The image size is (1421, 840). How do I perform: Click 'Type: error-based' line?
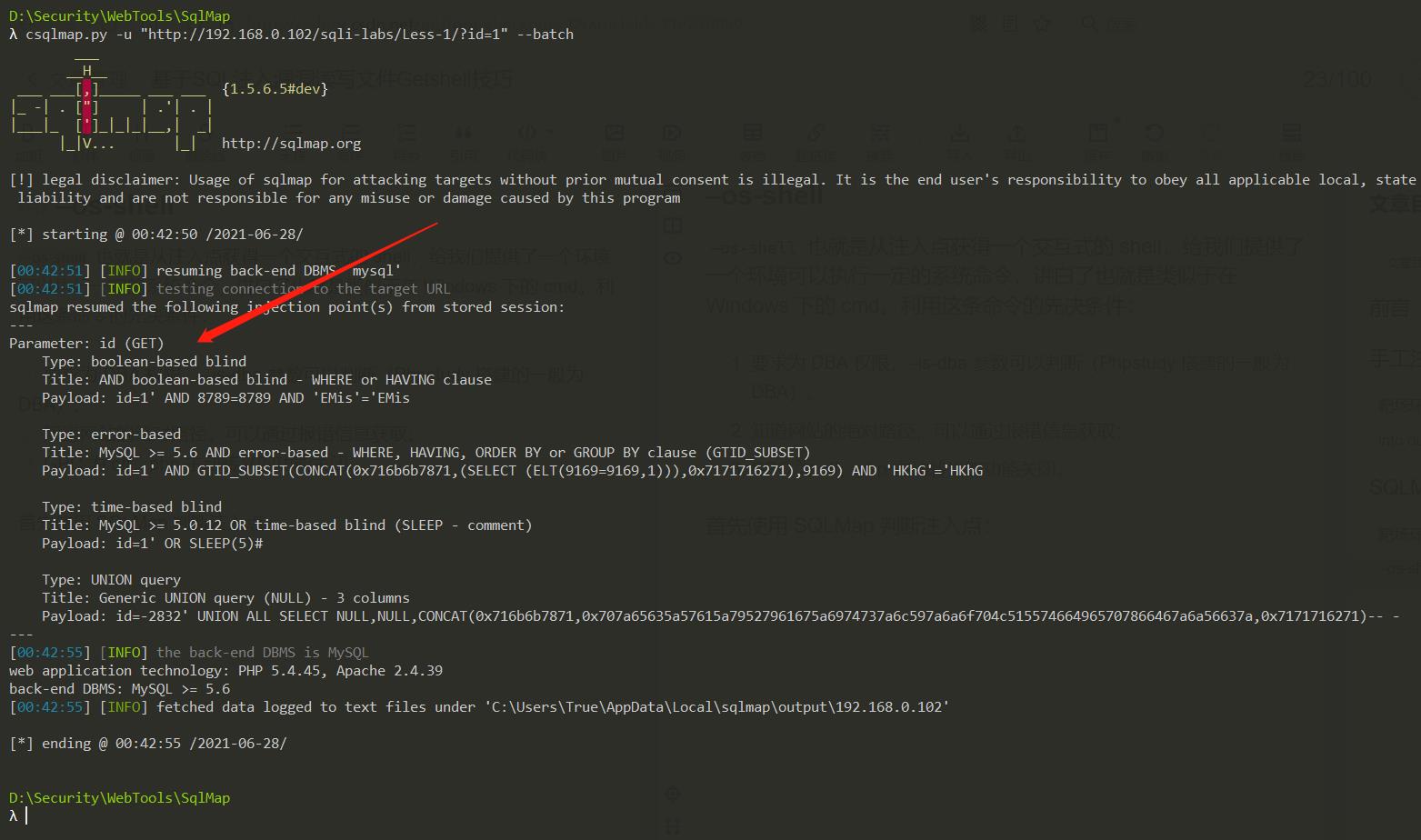111,435
